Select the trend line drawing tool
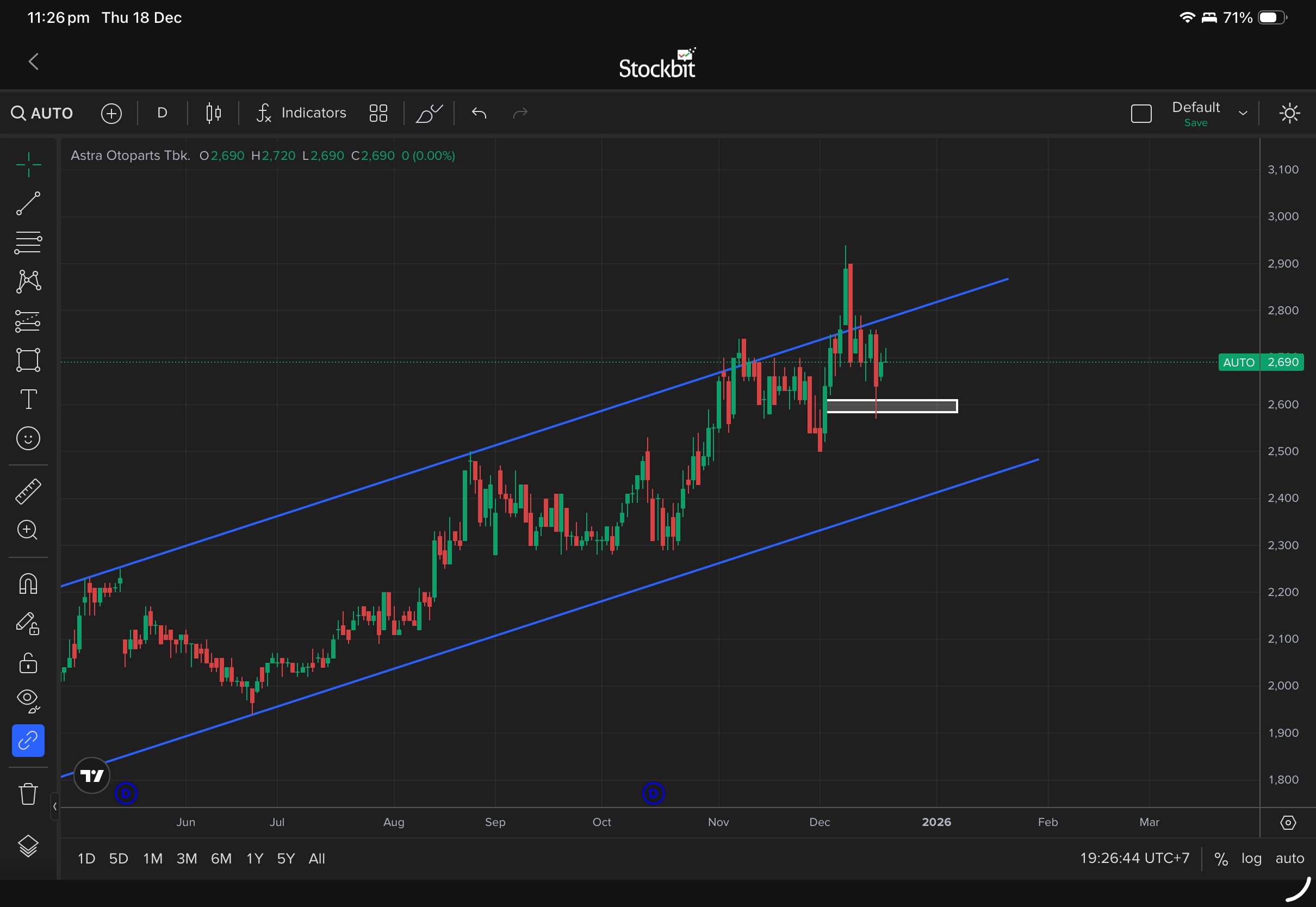The width and height of the screenshot is (1316, 907). tap(28, 203)
